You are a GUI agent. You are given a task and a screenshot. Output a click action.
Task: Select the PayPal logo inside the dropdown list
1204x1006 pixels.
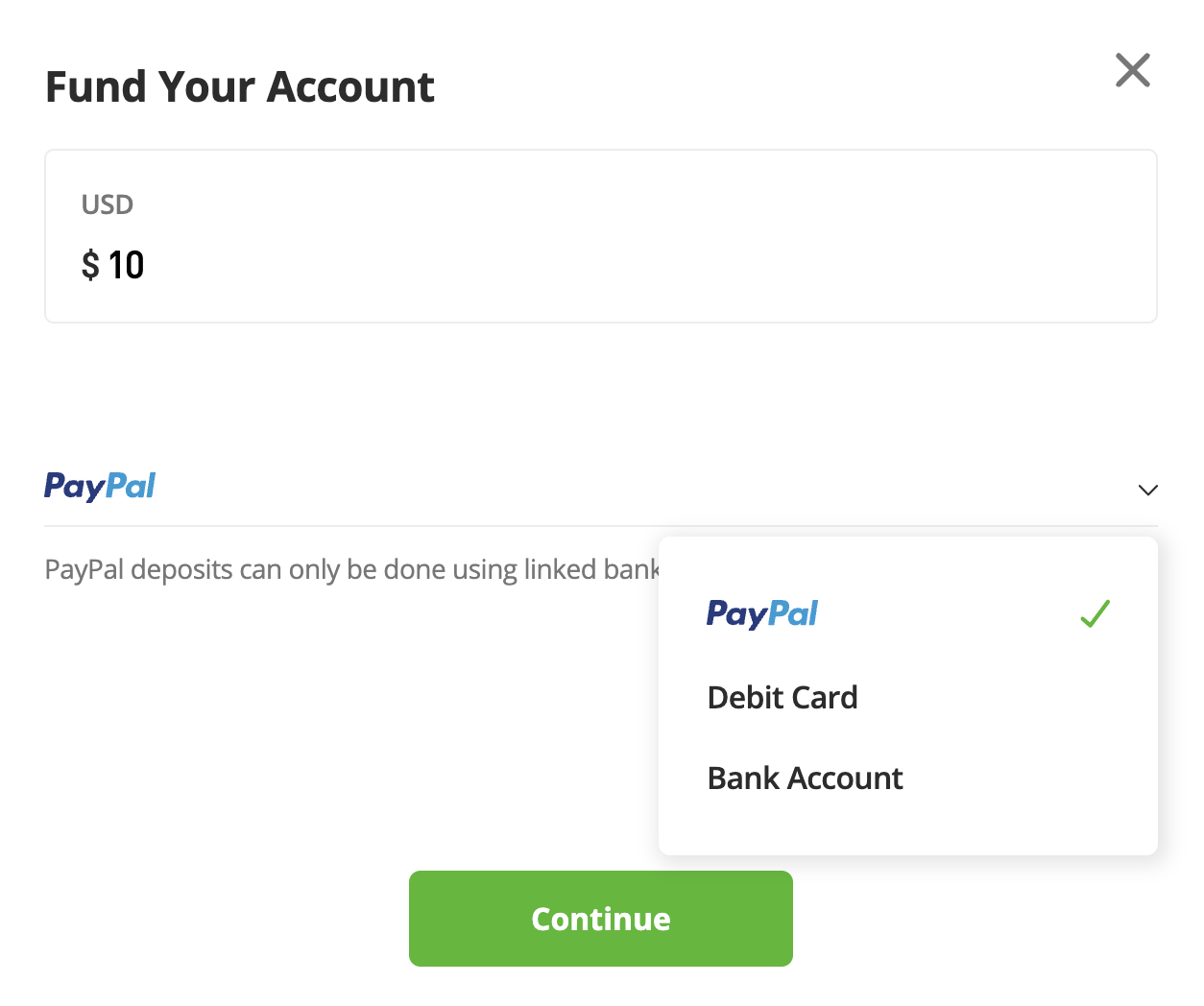pyautogui.click(x=761, y=613)
